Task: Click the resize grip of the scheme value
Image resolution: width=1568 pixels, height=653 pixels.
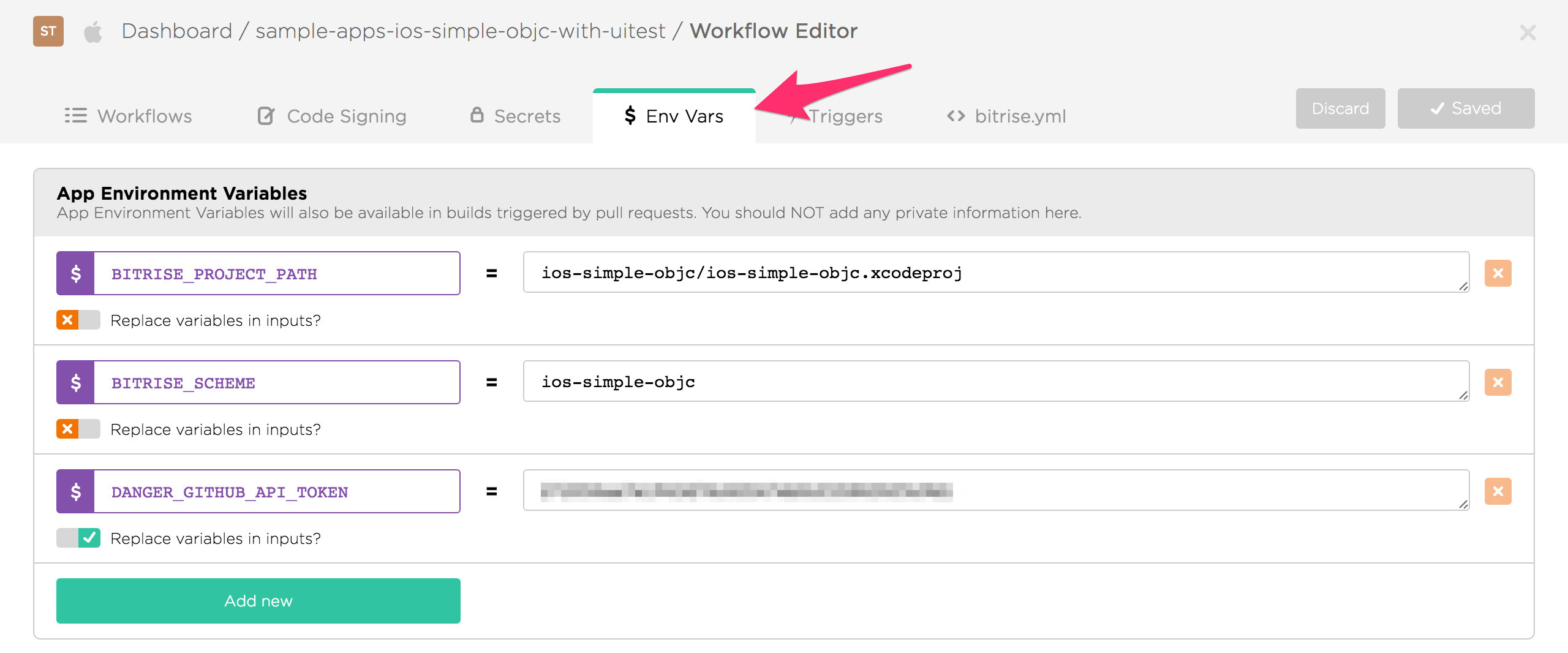Action: coord(1463,395)
